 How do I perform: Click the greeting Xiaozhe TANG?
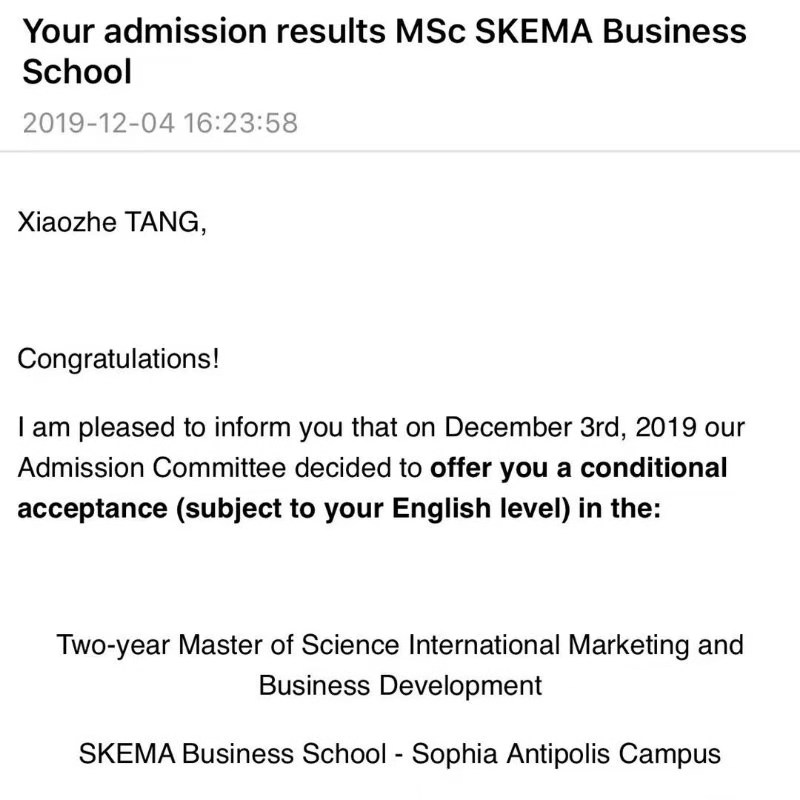pos(112,222)
